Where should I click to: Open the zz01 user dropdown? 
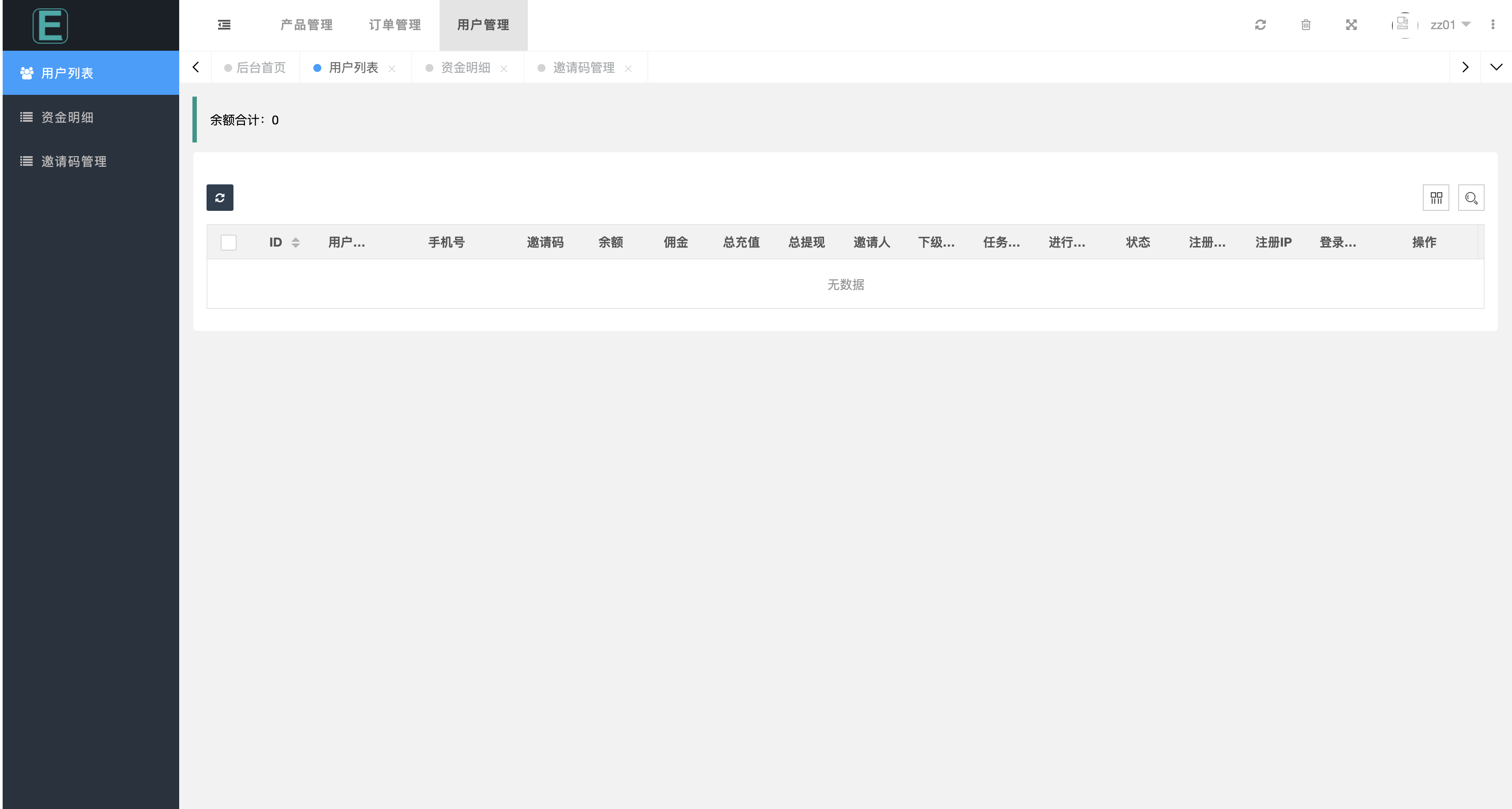(x=1450, y=25)
